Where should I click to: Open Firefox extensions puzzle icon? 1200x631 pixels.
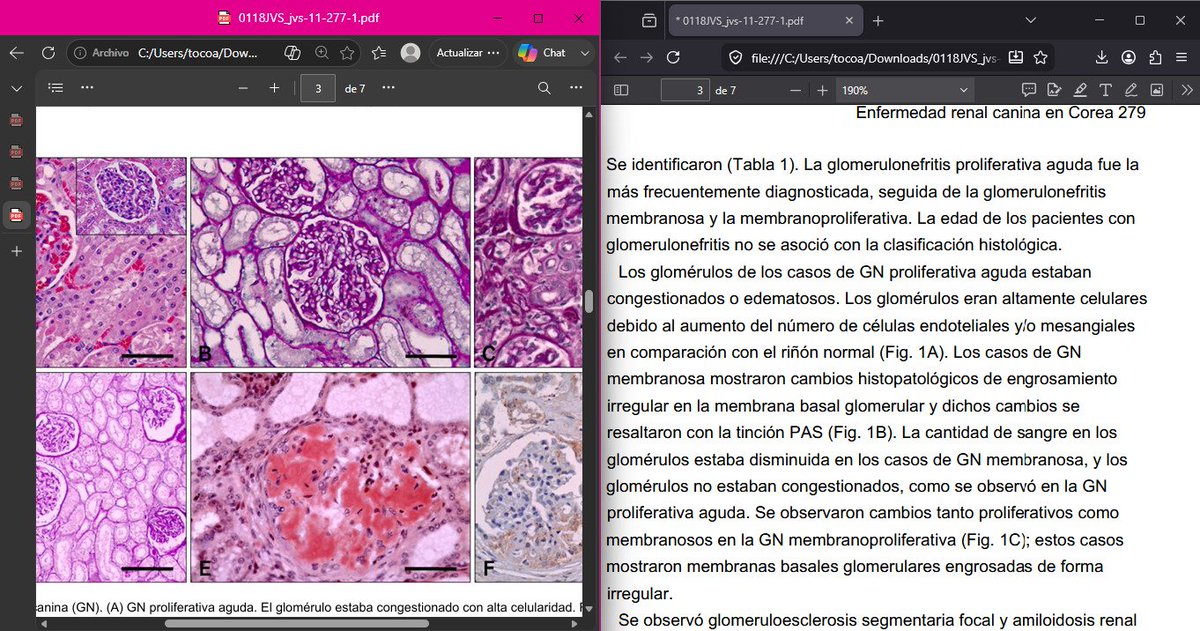pos(1156,58)
